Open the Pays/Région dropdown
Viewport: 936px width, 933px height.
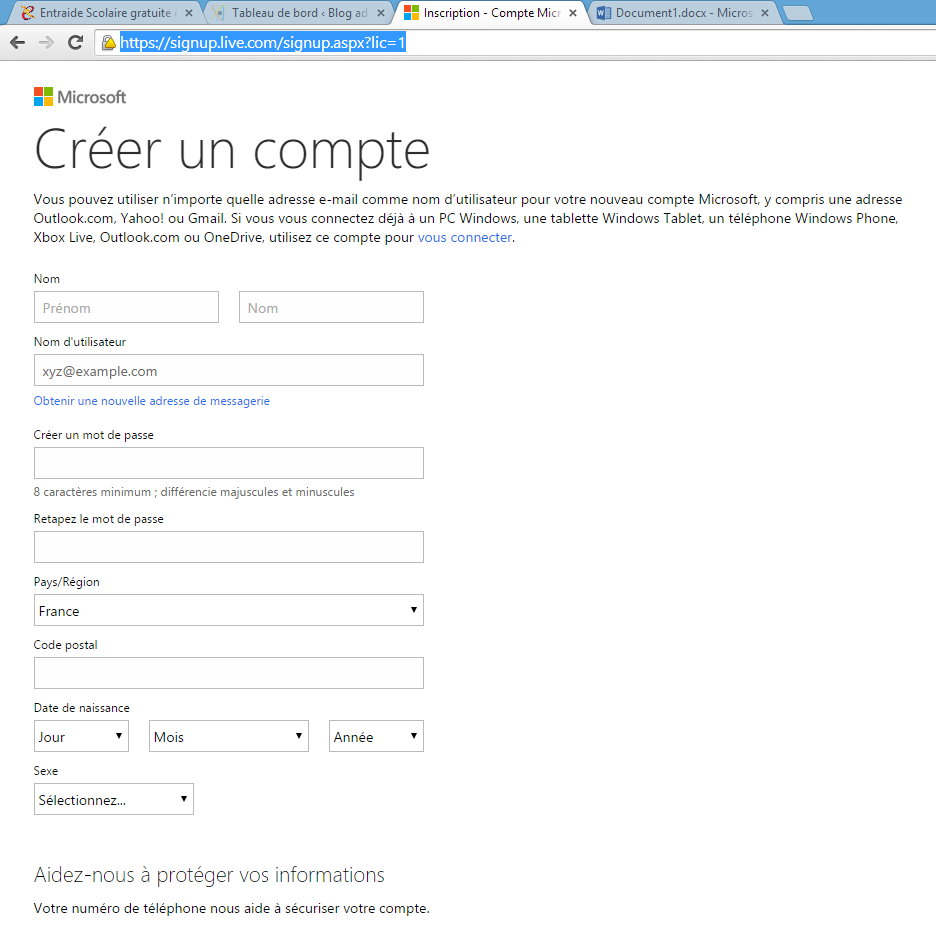[228, 610]
